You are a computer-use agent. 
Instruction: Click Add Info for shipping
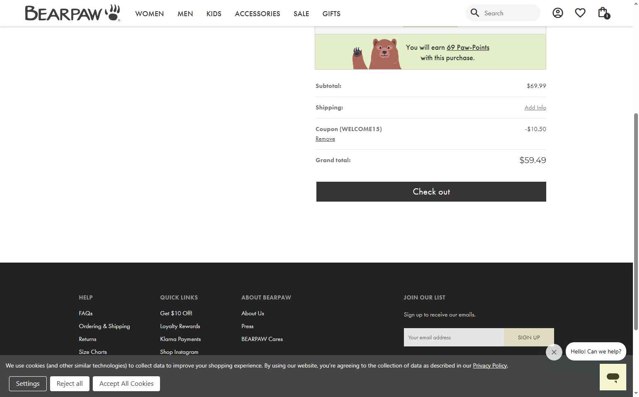pos(535,108)
